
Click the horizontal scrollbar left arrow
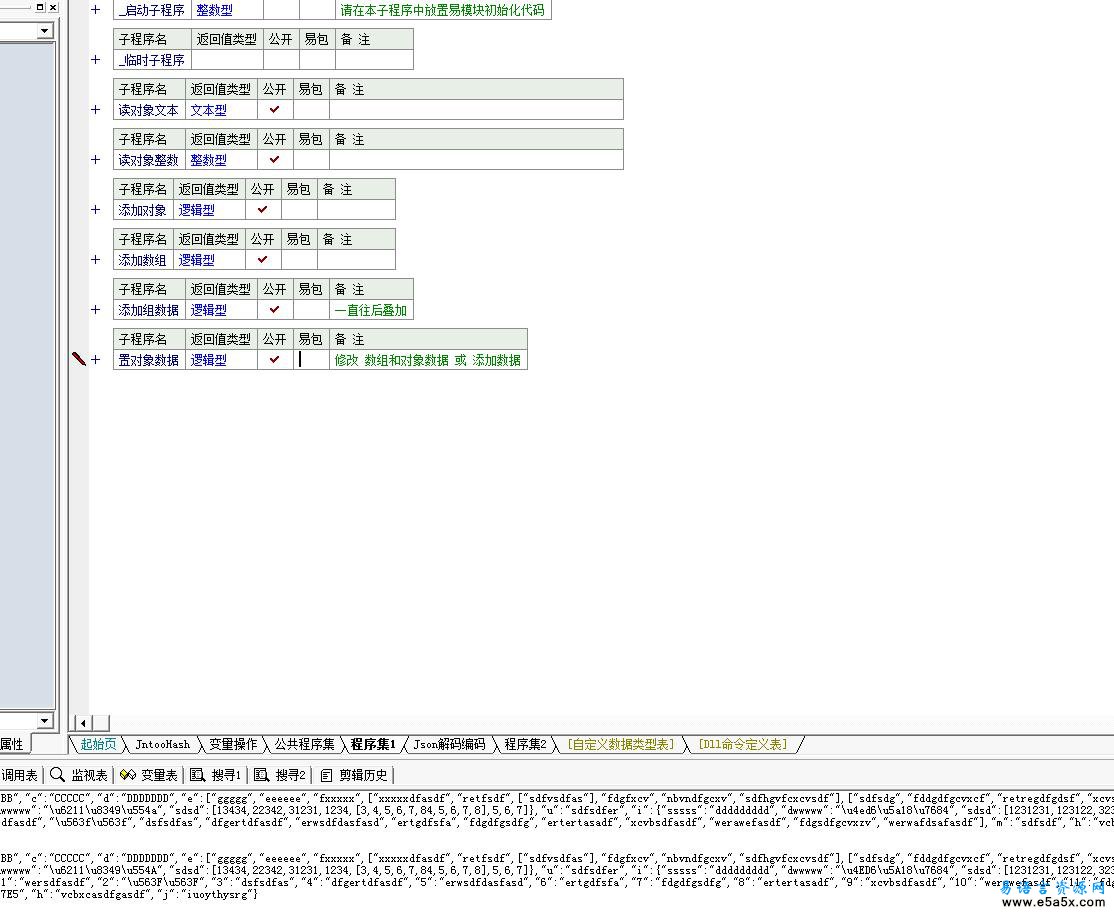pos(84,723)
